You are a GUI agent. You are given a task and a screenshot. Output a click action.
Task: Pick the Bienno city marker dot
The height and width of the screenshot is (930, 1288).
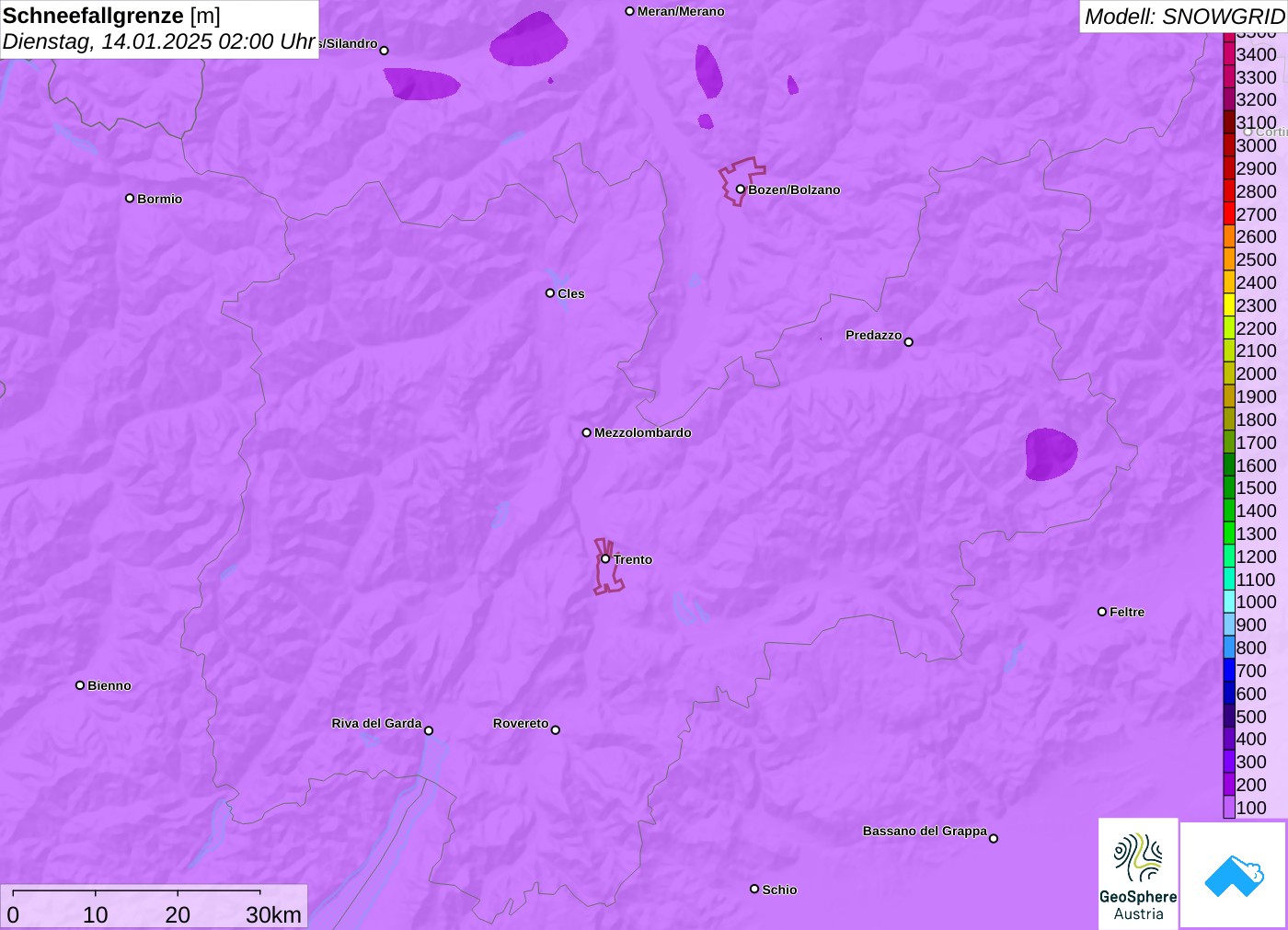pos(80,685)
